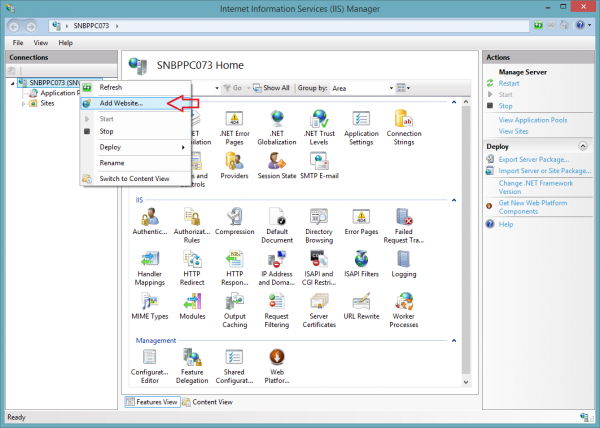Open Session State feature

tap(277, 166)
